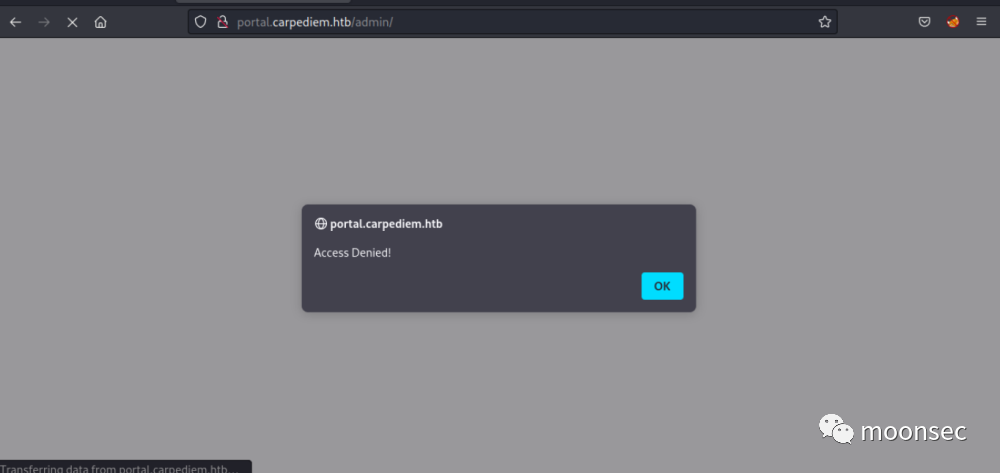Click the portal.carpediem.htb/admin/ address bar
The height and width of the screenshot is (473, 1000).
512,22
